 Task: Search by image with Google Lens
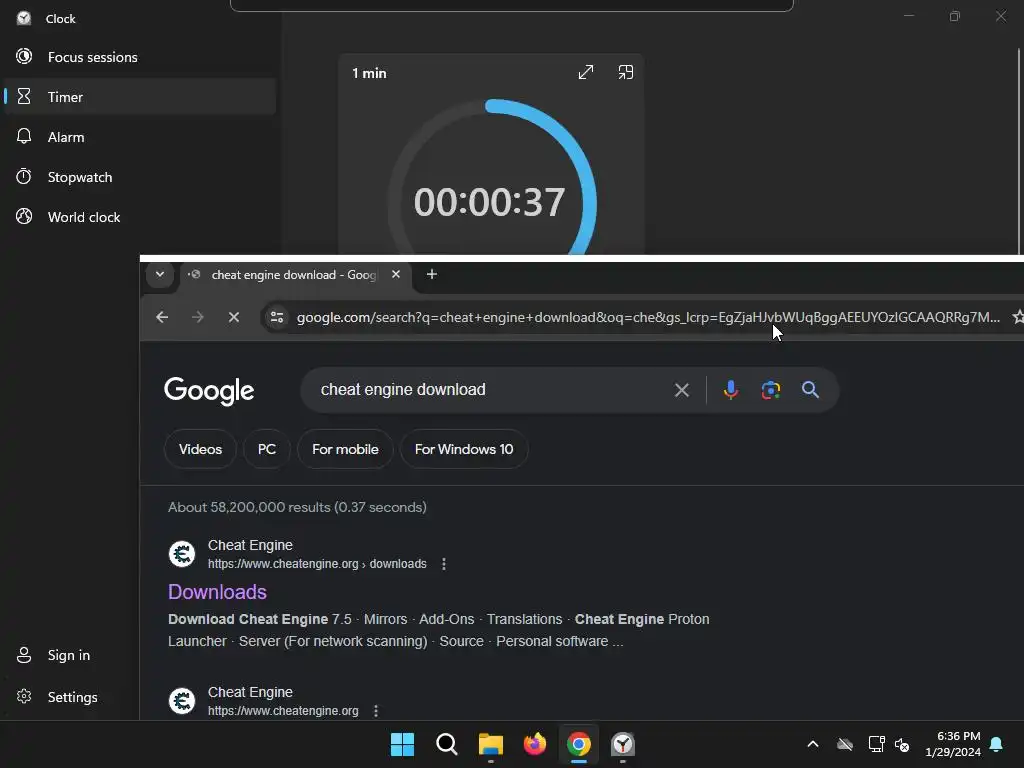pyautogui.click(x=771, y=390)
